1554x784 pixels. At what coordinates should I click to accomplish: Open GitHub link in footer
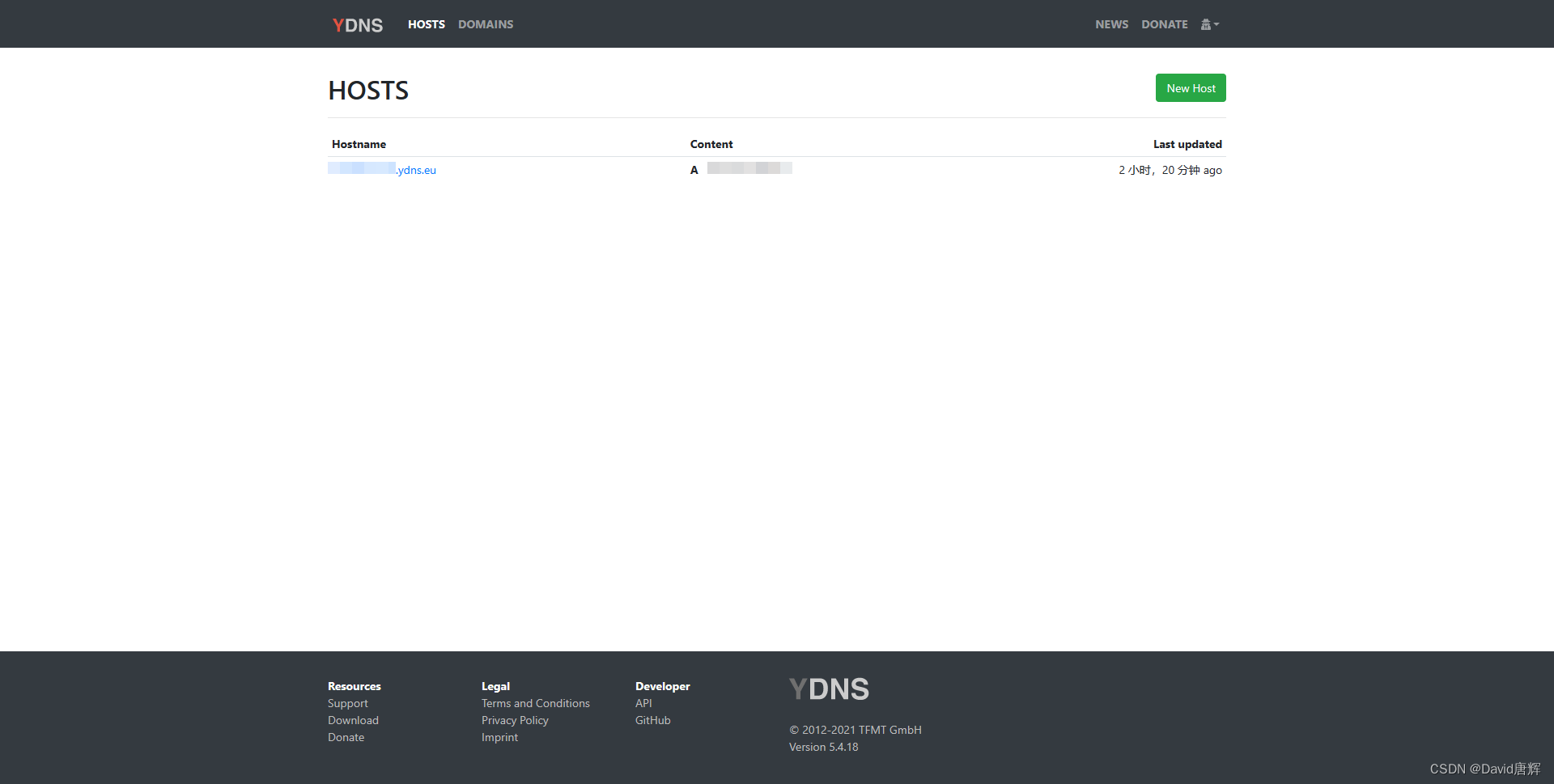pos(653,720)
